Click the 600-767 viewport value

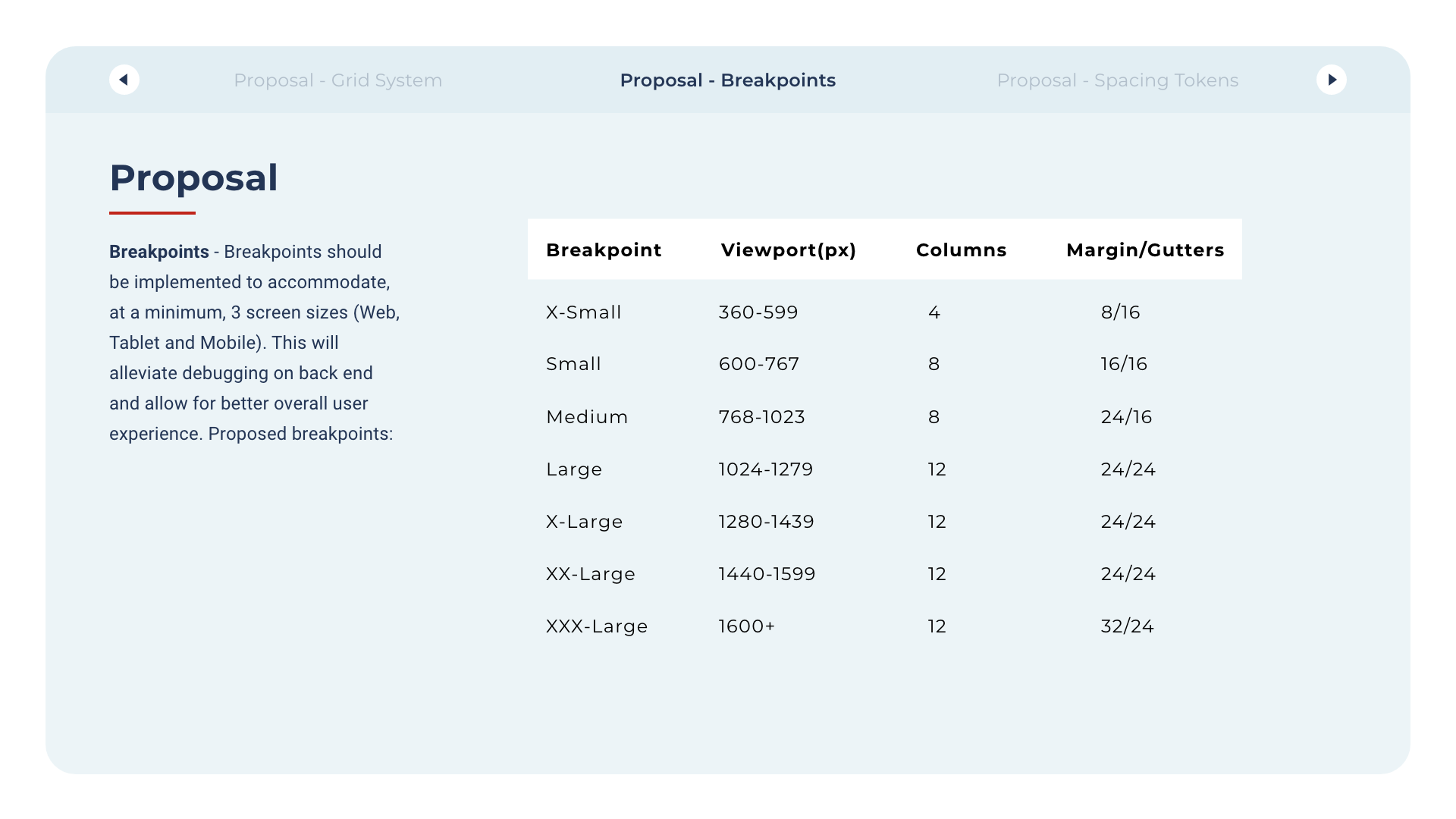759,364
